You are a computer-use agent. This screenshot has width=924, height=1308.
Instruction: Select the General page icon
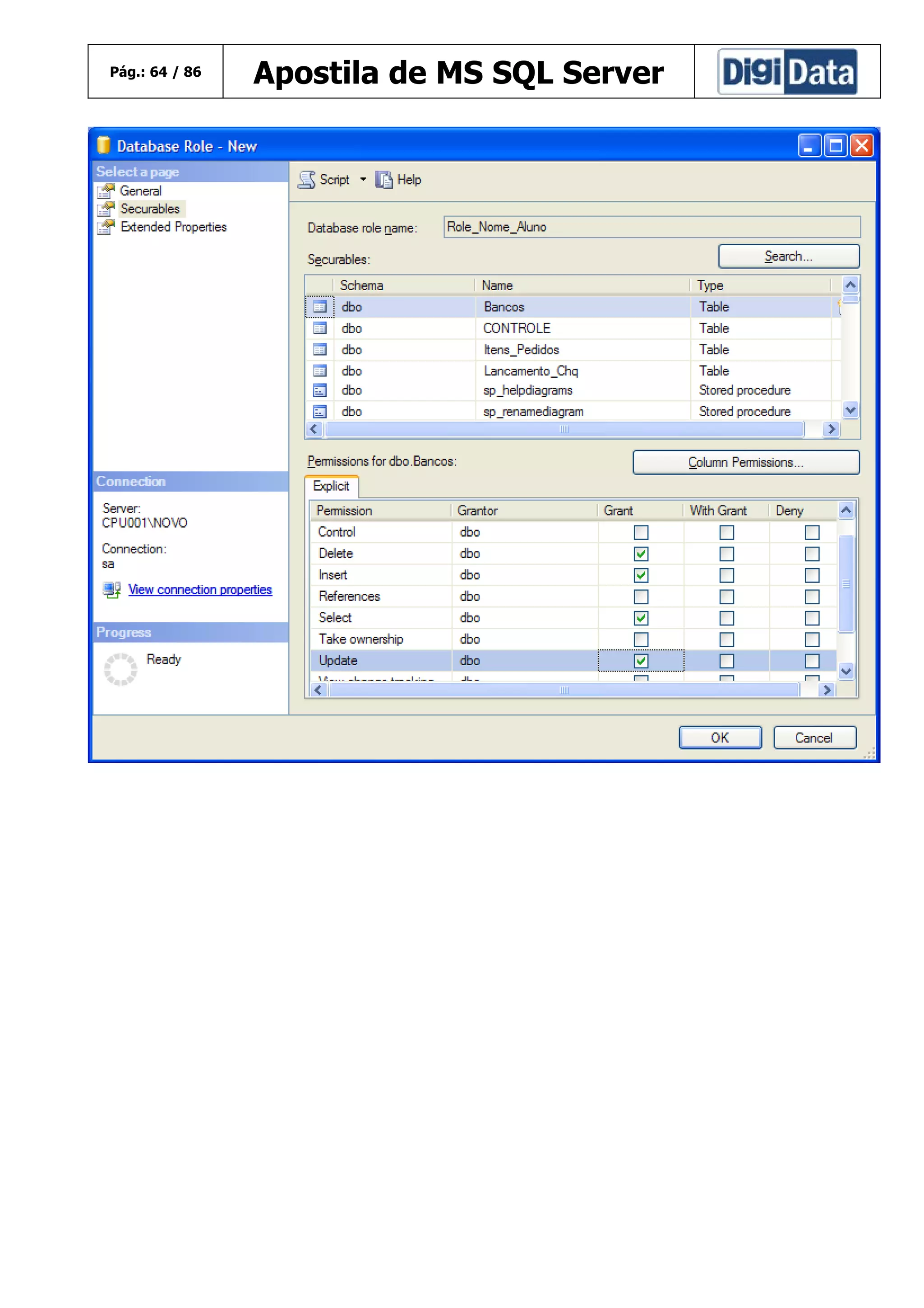coord(106,191)
